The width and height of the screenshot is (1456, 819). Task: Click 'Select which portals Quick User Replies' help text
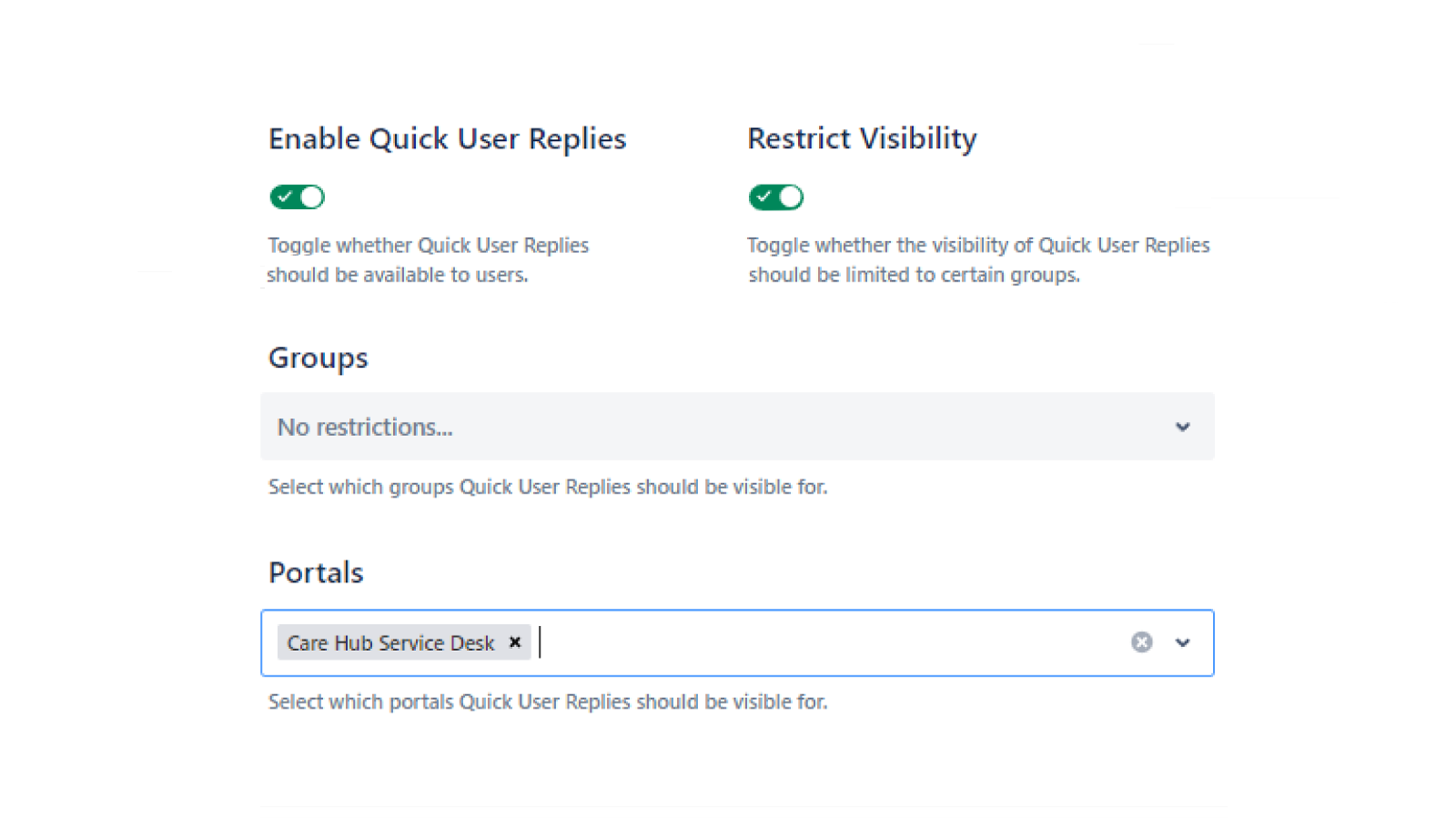548,702
